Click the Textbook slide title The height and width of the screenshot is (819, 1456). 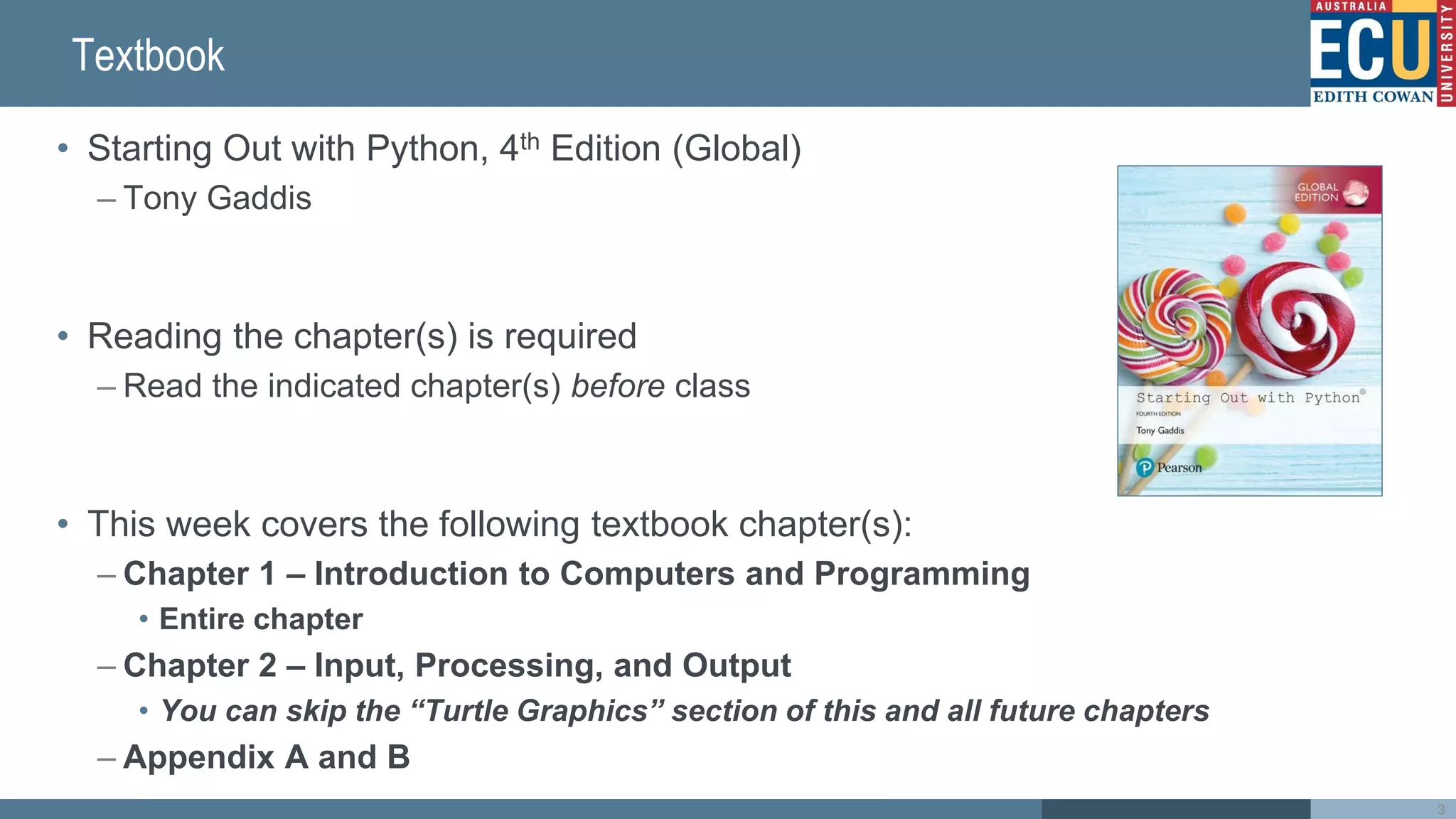point(148,55)
